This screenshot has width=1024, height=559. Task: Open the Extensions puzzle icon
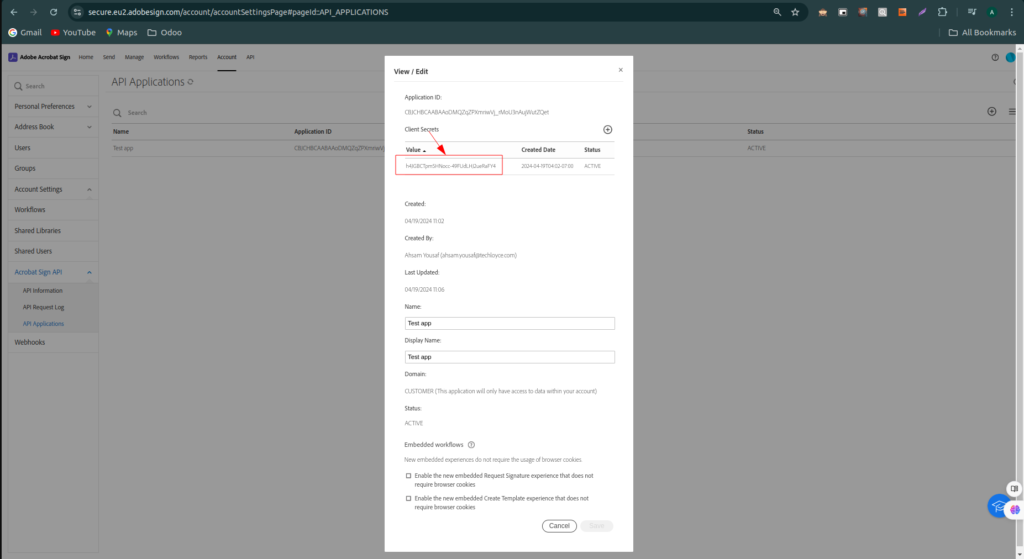click(x=942, y=12)
